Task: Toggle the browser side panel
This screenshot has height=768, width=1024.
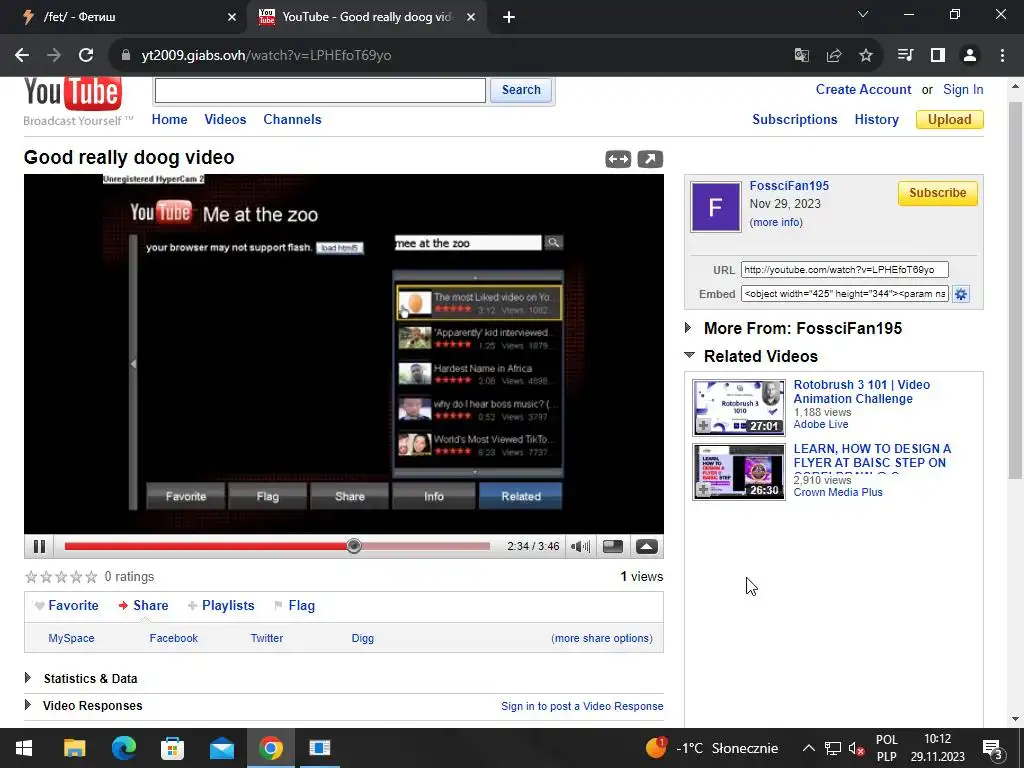Action: (x=938, y=56)
